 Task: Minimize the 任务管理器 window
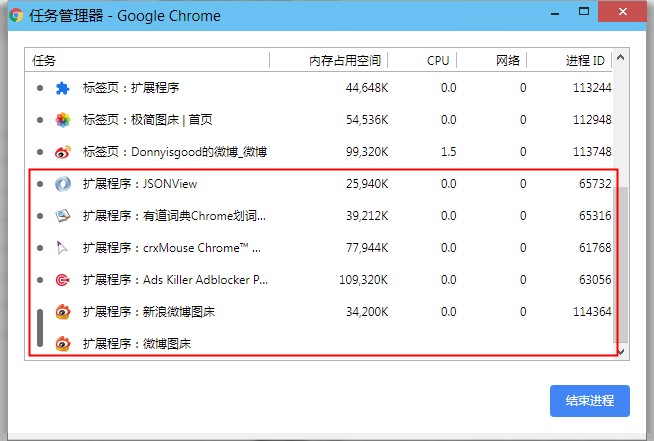(x=555, y=13)
